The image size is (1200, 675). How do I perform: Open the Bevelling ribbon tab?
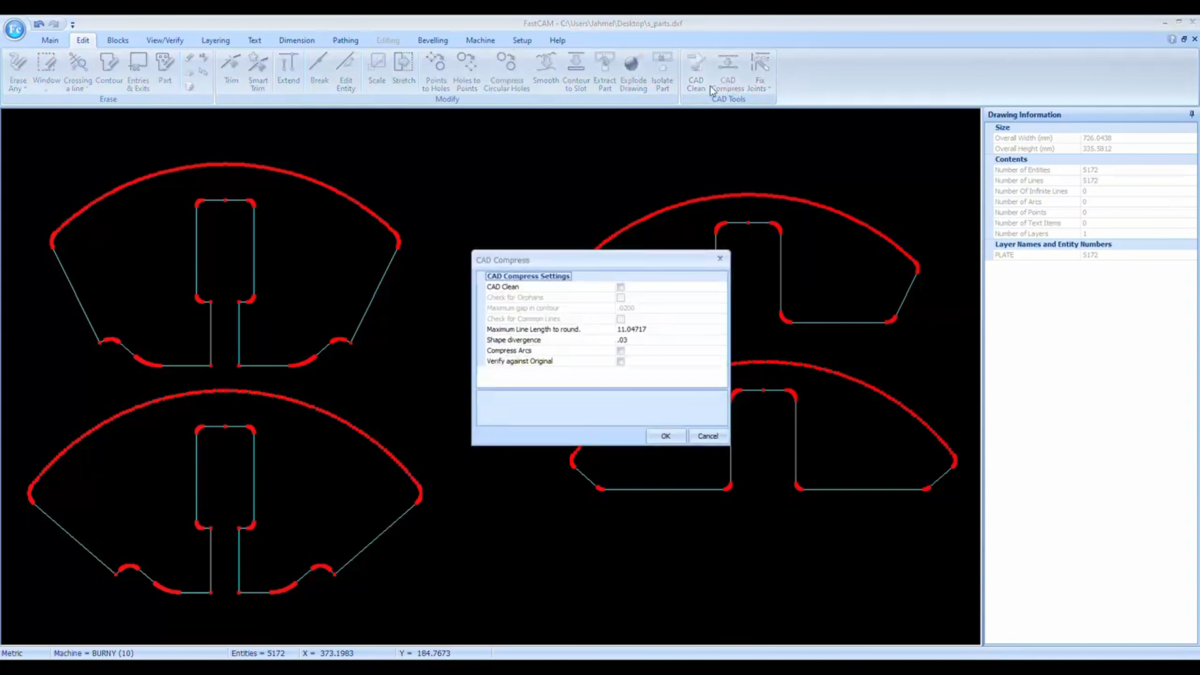click(433, 41)
